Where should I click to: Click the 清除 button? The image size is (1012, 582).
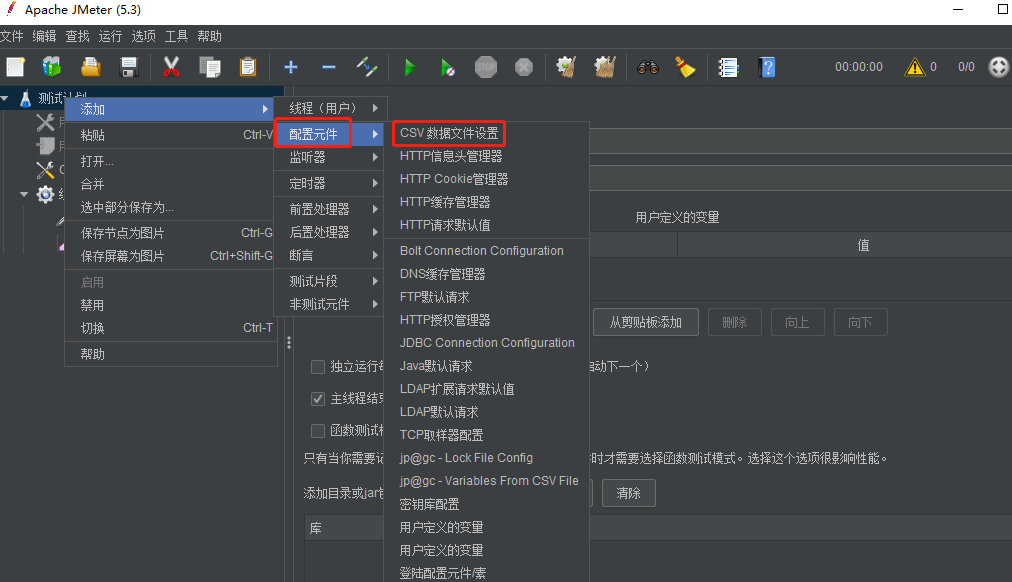[629, 493]
